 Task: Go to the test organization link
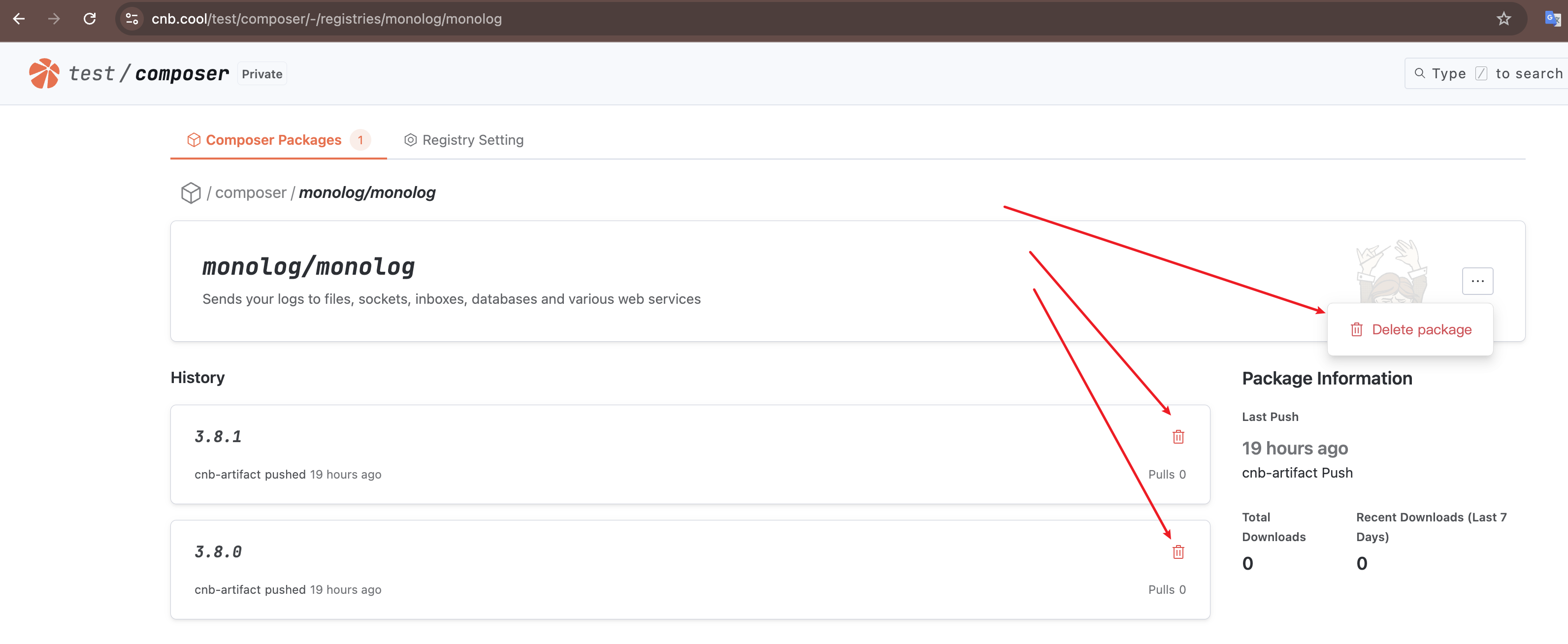[91, 74]
